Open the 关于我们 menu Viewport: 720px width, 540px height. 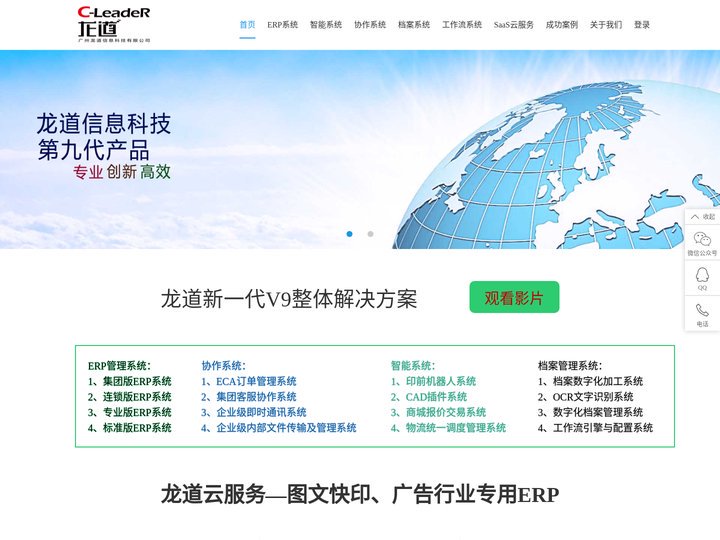point(606,25)
